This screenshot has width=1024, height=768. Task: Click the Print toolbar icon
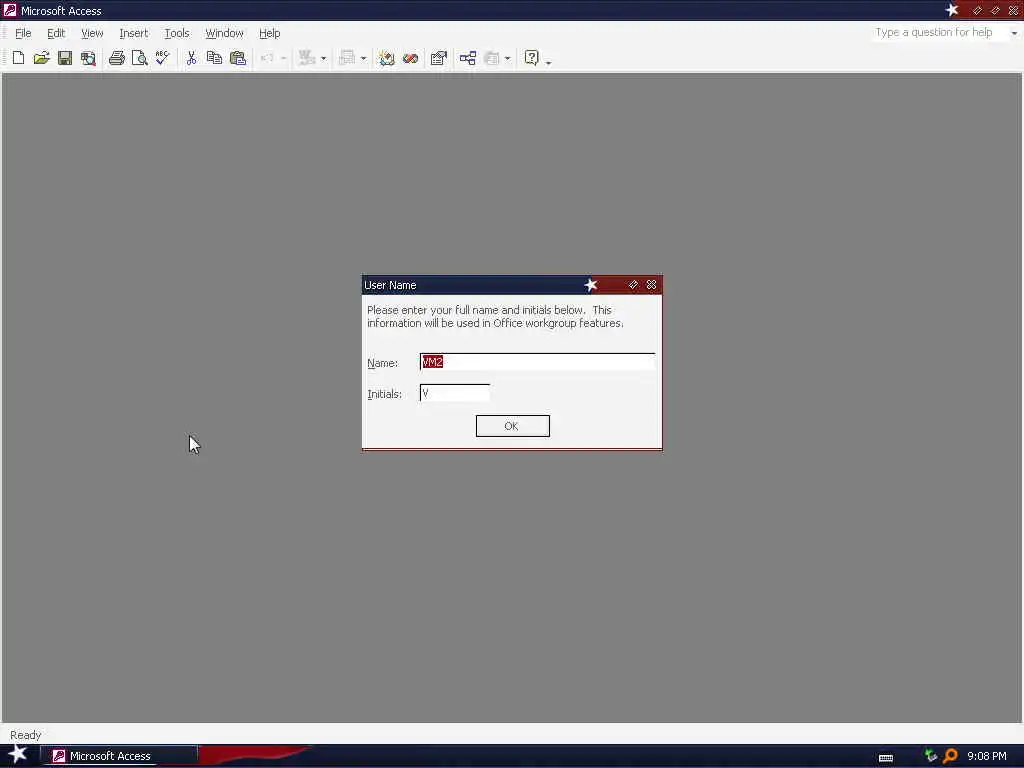[117, 58]
